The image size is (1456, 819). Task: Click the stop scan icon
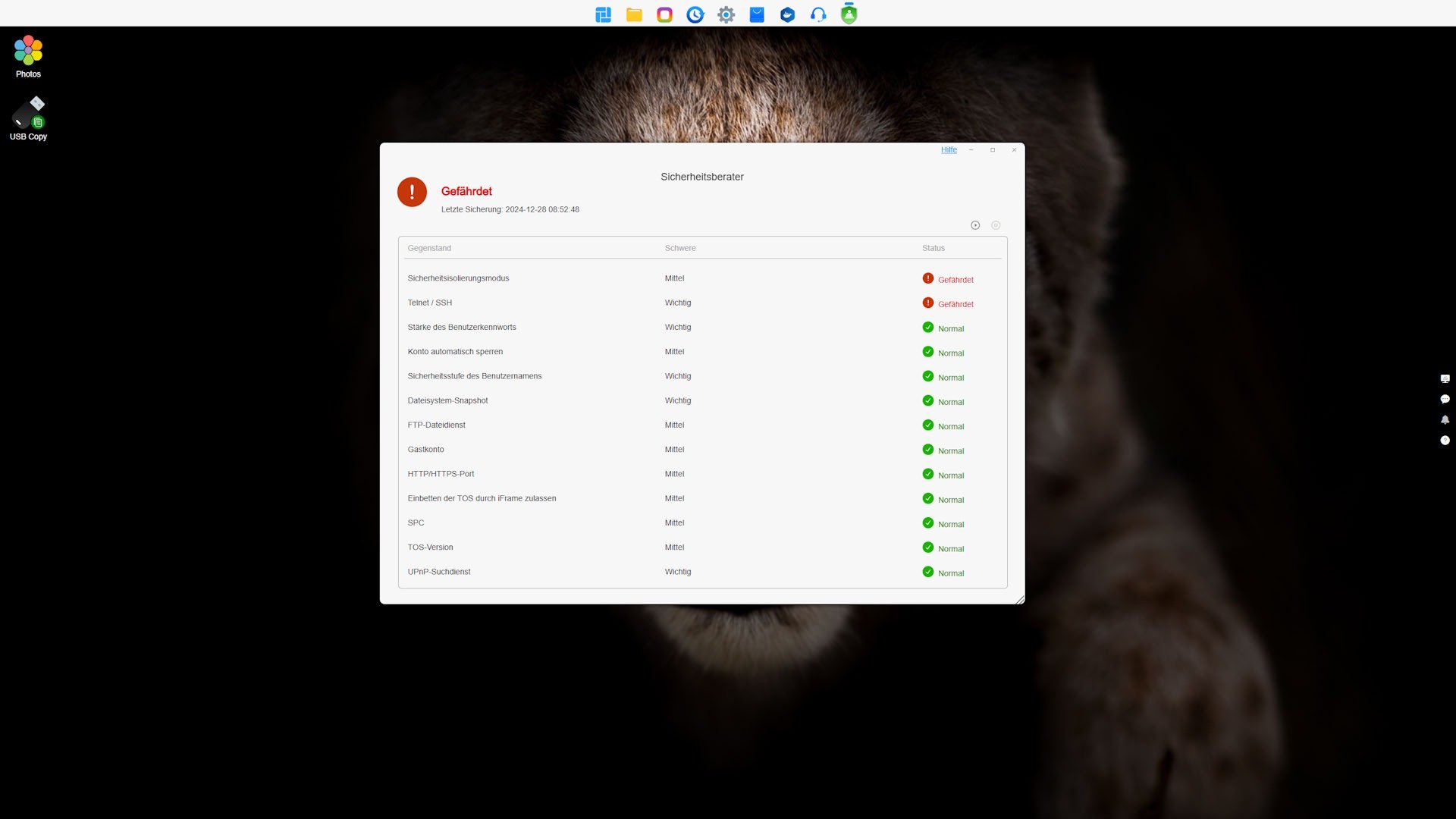(996, 225)
